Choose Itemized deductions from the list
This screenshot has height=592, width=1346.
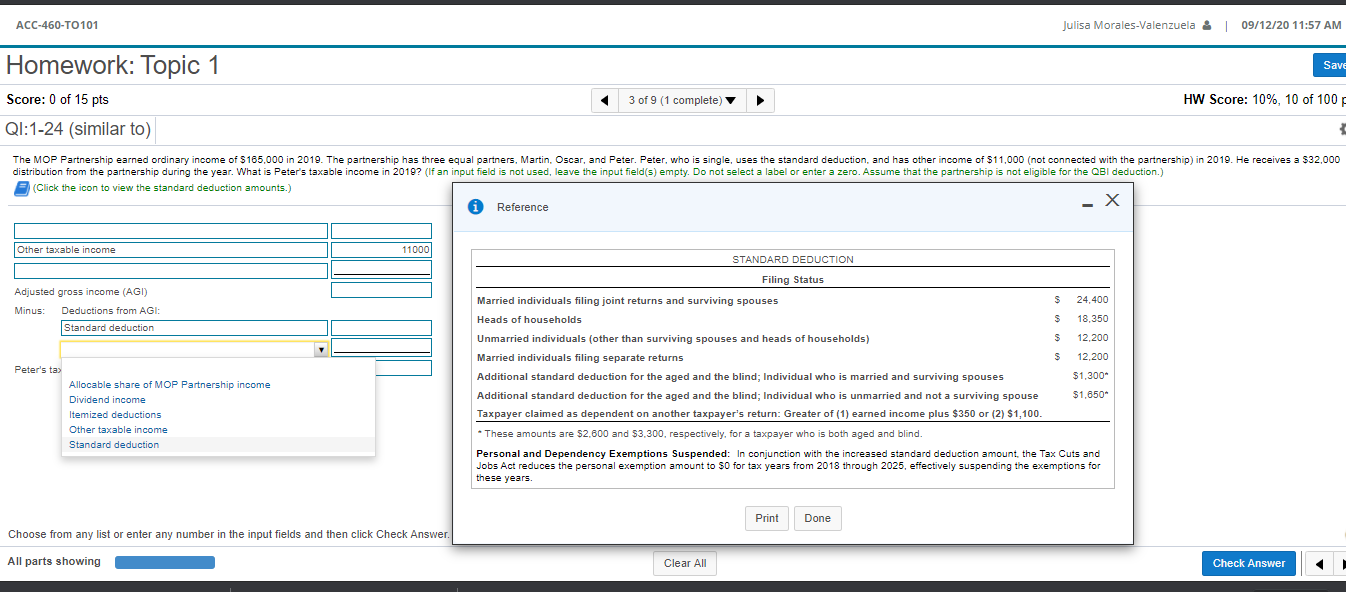(115, 415)
